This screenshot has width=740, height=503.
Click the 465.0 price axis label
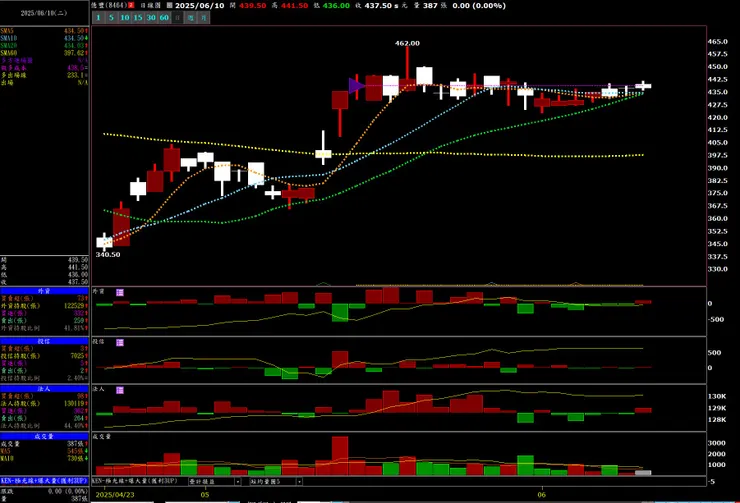coord(717,42)
